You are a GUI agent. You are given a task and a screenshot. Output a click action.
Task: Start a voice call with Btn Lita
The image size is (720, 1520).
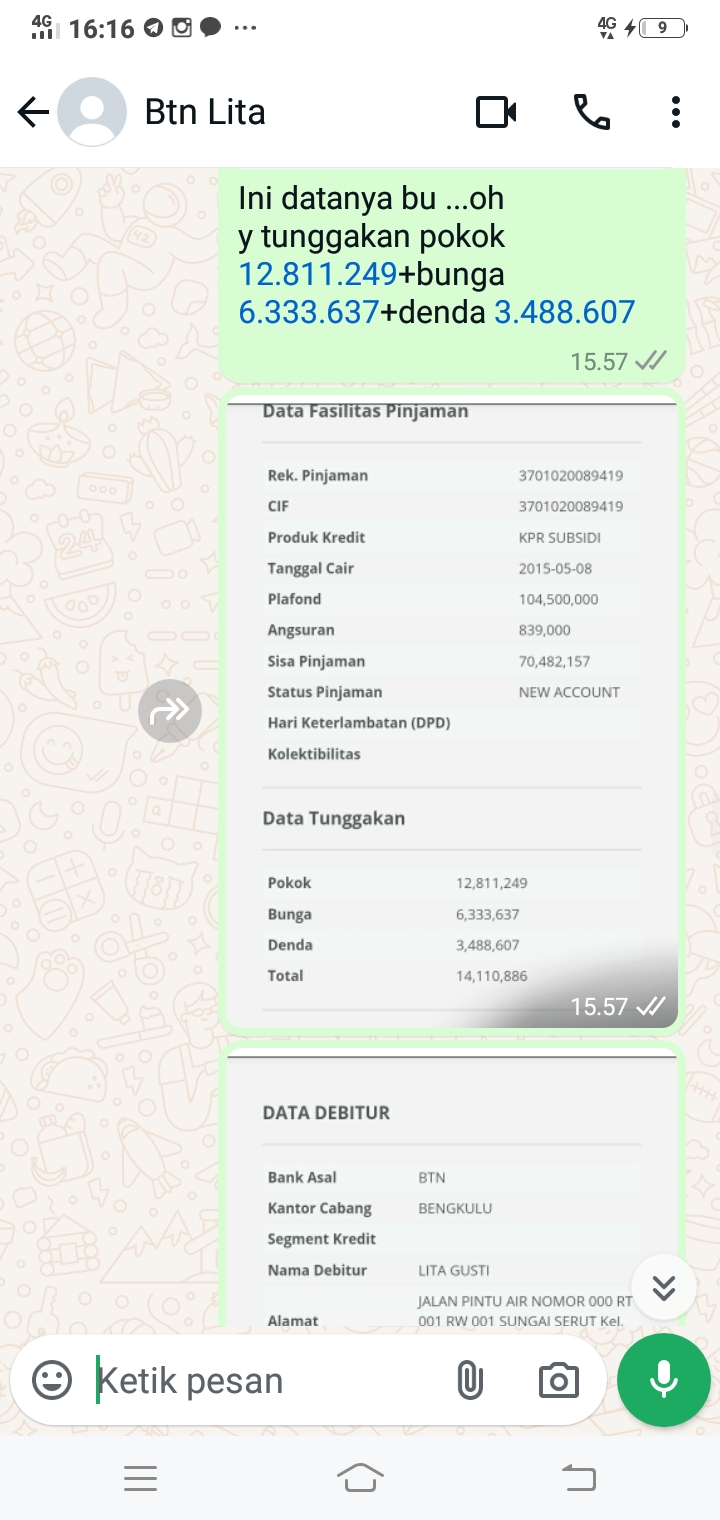tap(591, 112)
